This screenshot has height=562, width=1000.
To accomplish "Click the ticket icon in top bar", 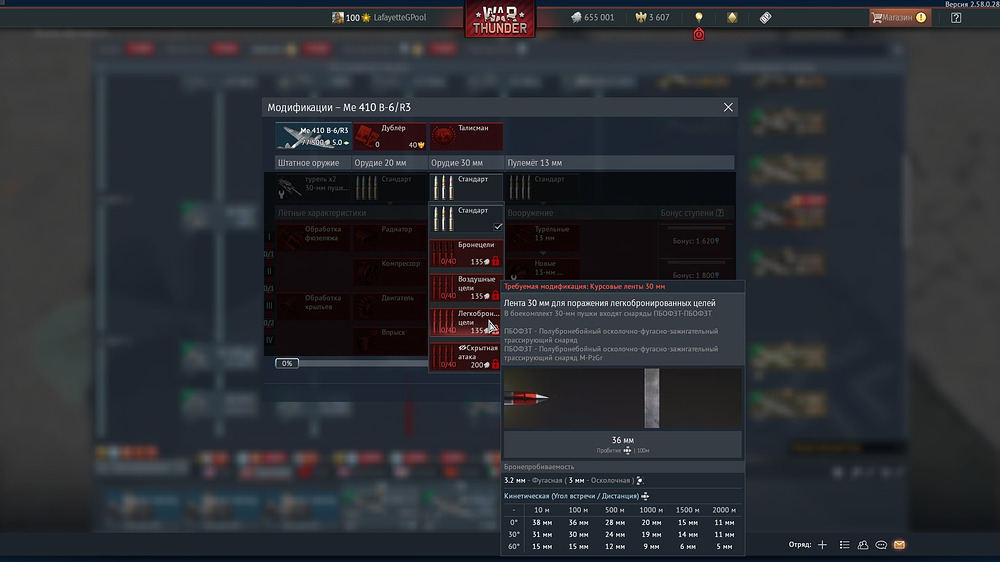I will (765, 18).
